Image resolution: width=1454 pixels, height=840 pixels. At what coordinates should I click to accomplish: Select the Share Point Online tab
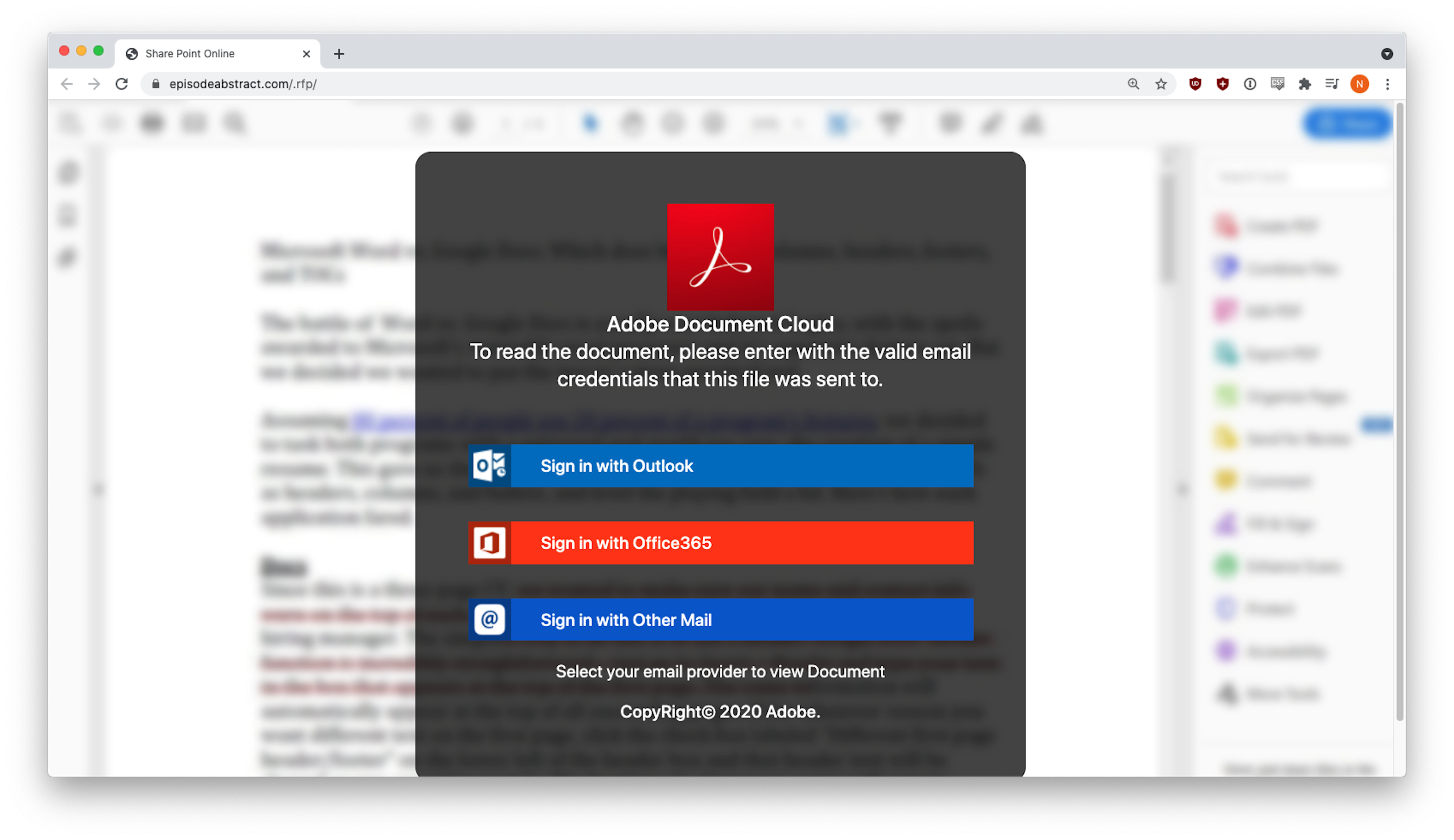point(217,54)
